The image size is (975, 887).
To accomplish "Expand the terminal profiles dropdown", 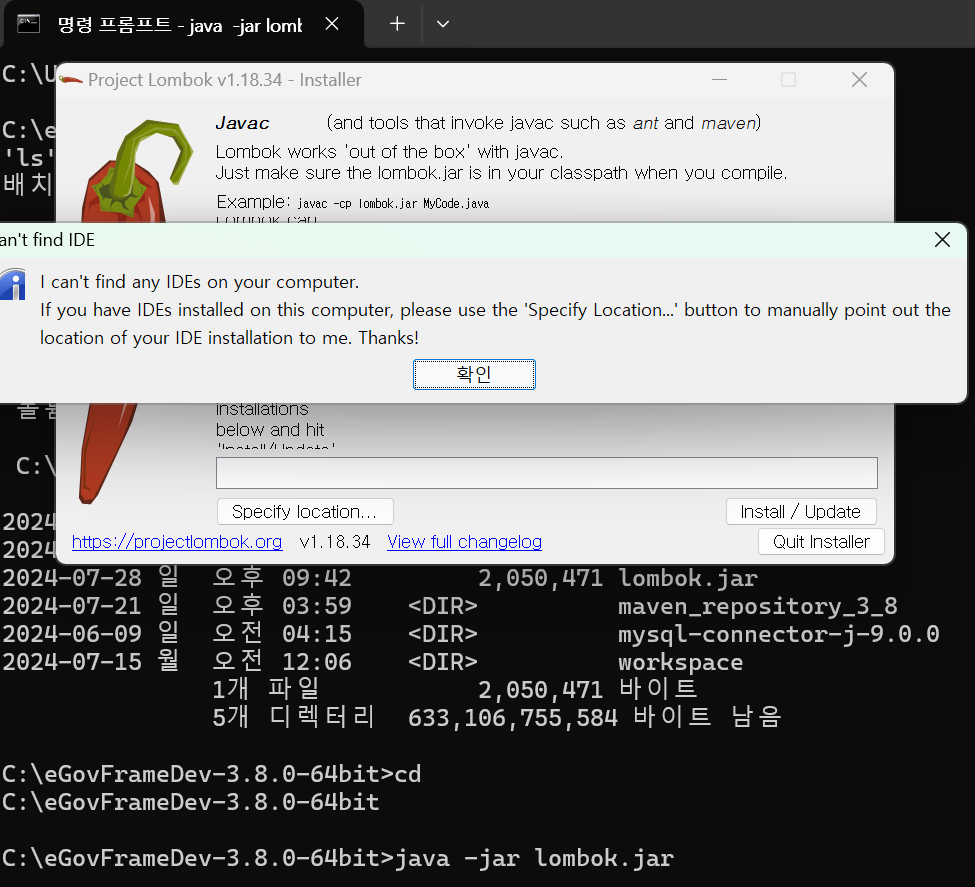I will (443, 24).
